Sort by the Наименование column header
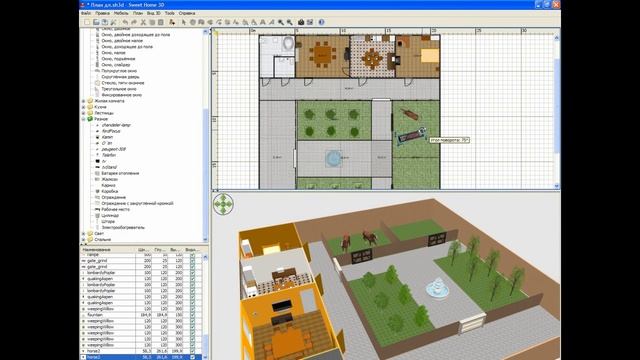 [108, 249]
